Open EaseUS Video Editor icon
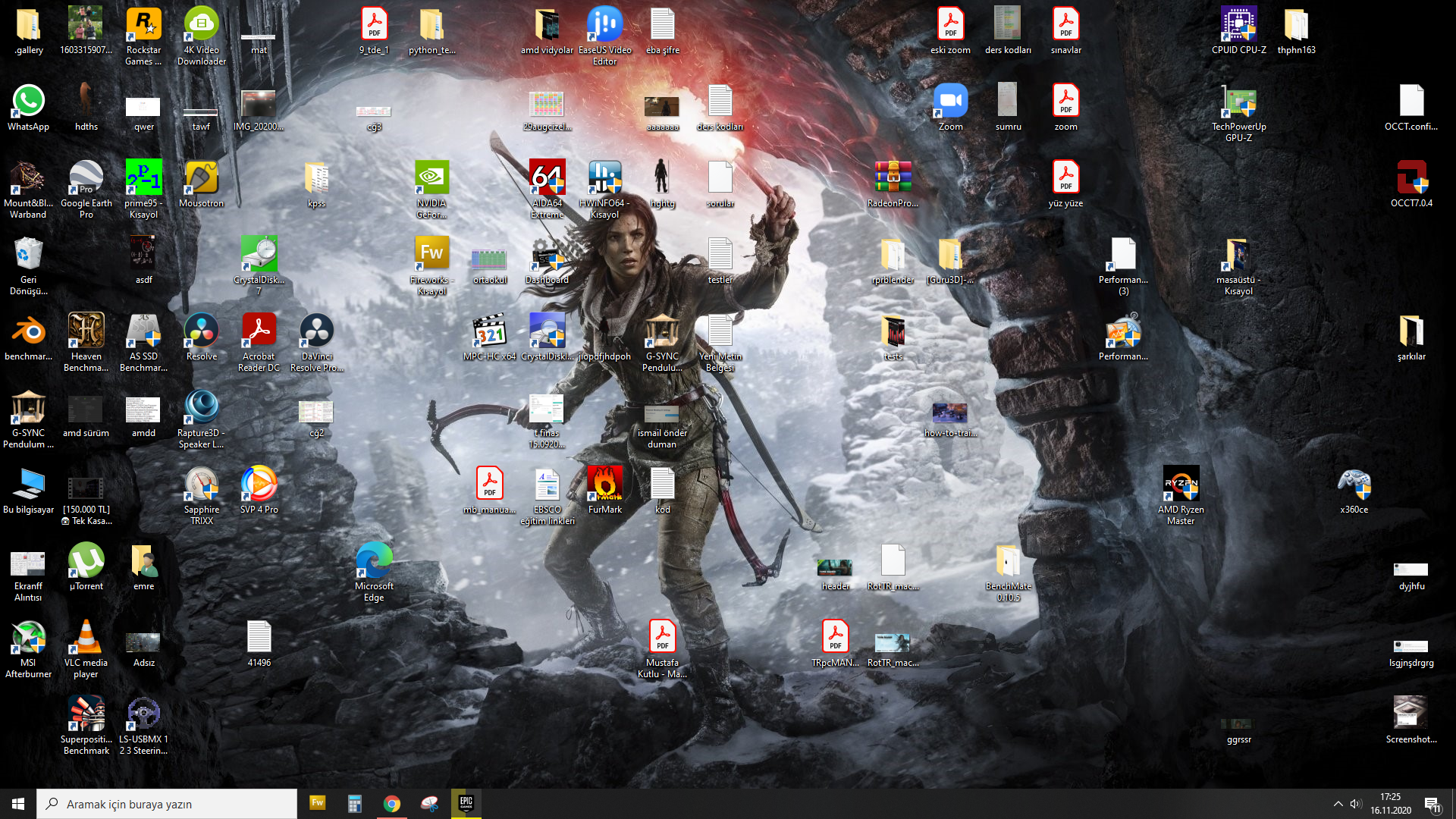 (604, 36)
